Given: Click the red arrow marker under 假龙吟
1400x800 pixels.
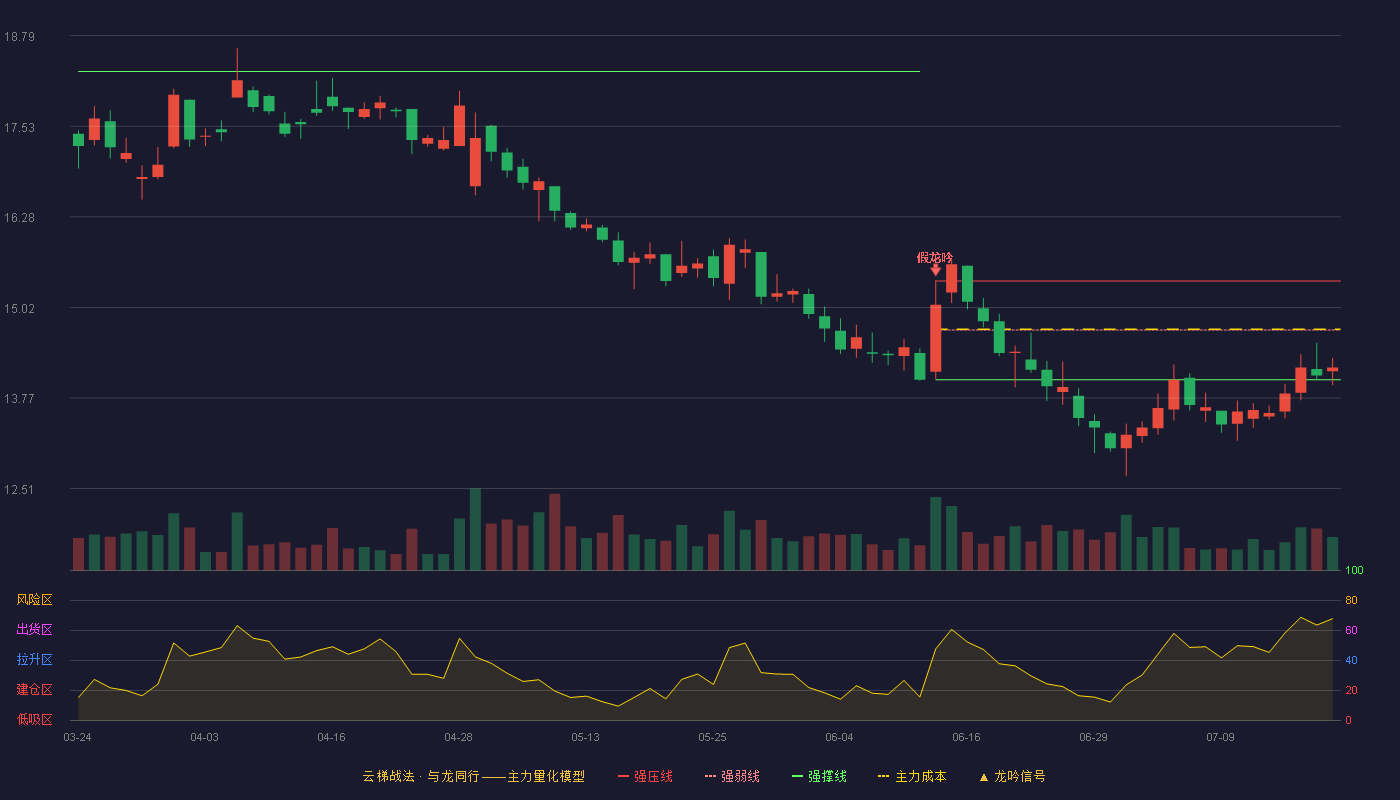Looking at the screenshot, I should 935,270.
